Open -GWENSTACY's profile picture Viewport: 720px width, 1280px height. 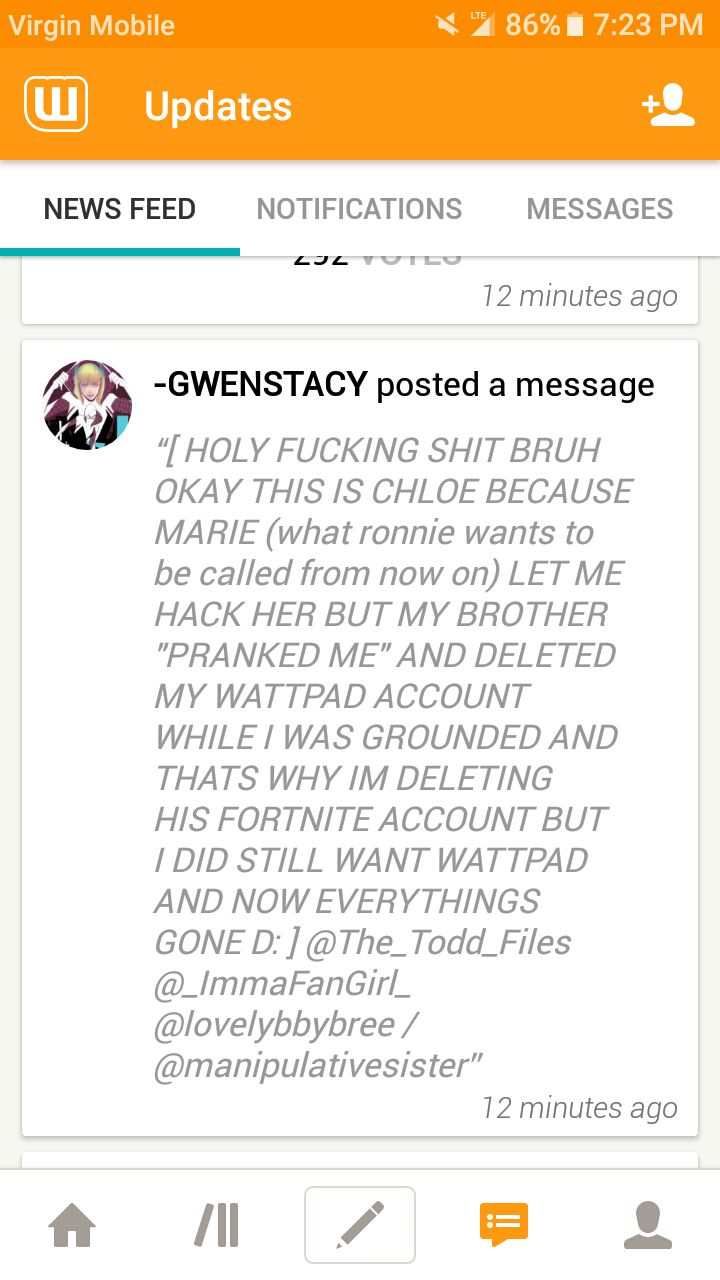88,405
